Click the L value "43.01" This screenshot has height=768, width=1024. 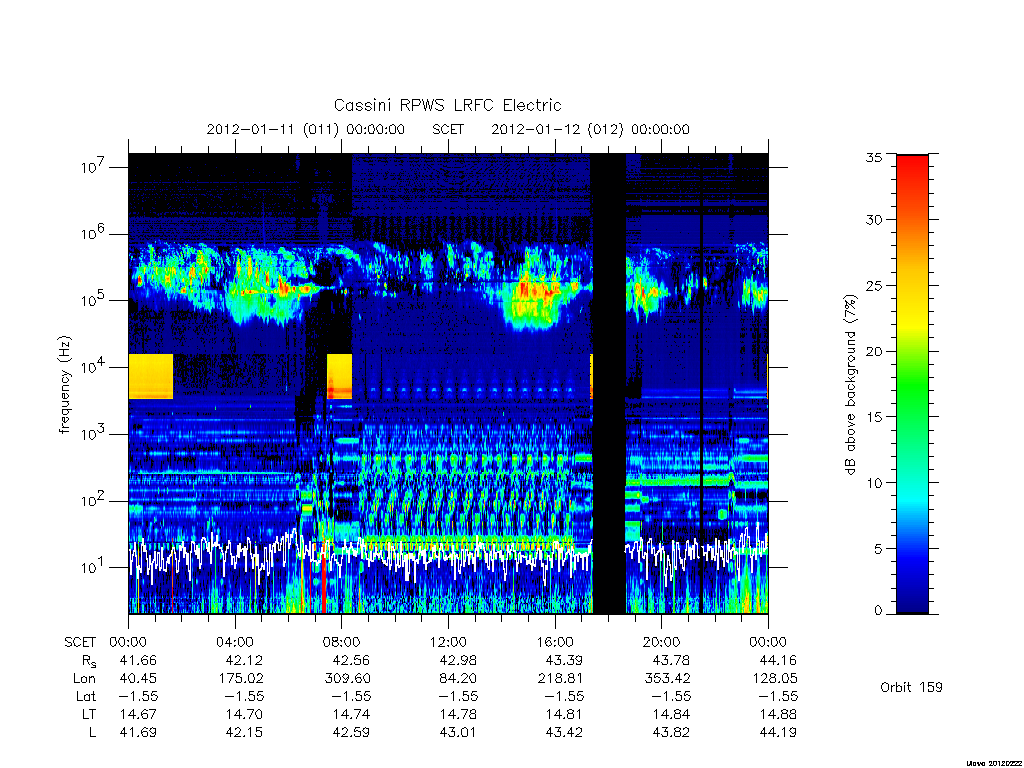point(458,733)
